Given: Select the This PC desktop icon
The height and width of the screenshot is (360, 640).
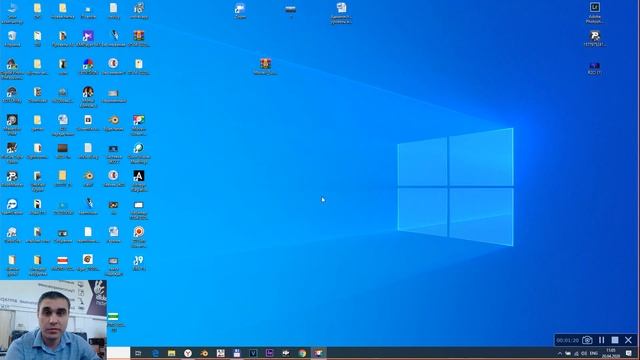Looking at the screenshot, I should pos(12,12).
